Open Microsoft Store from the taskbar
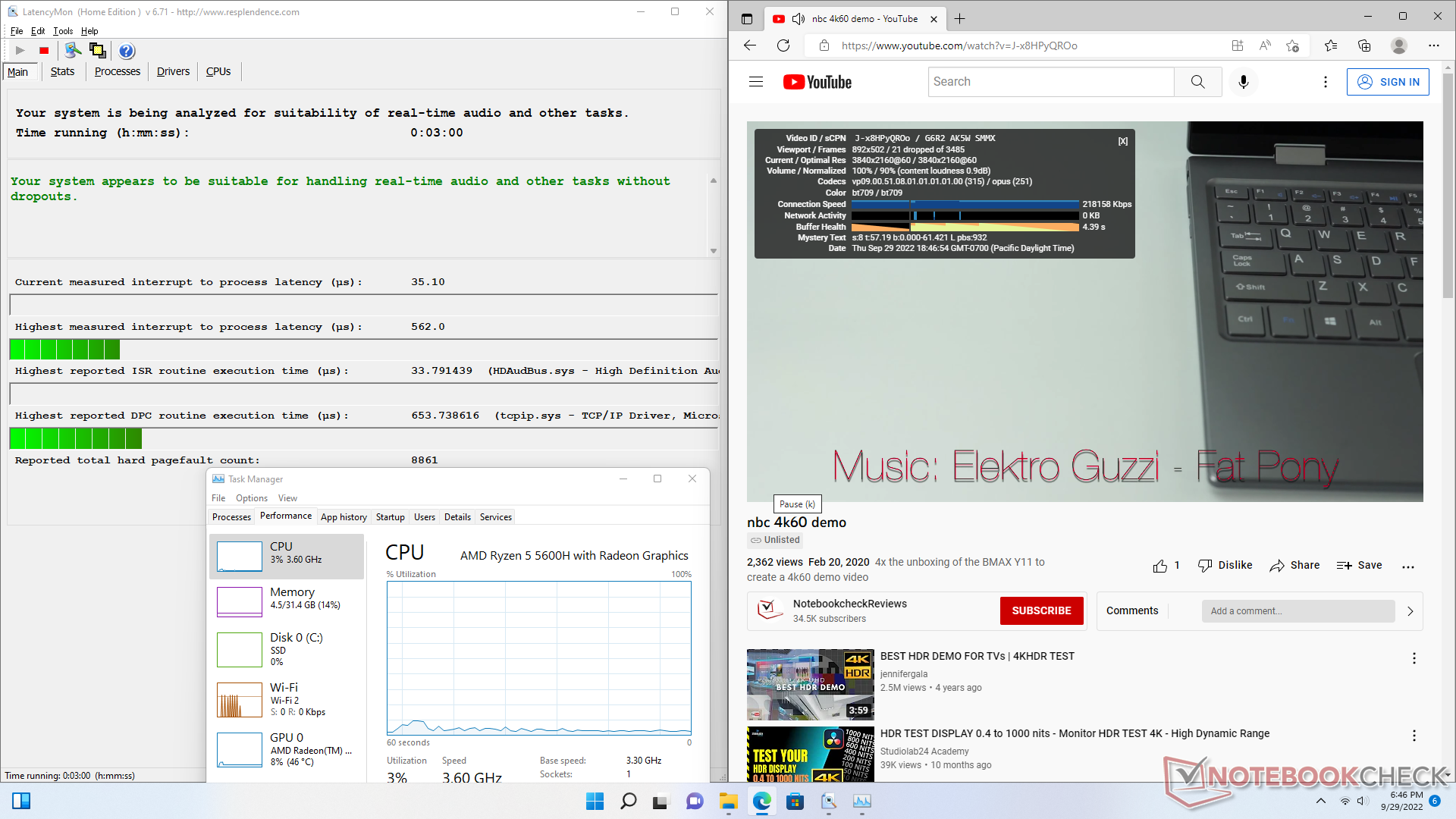1456x819 pixels. point(795,801)
